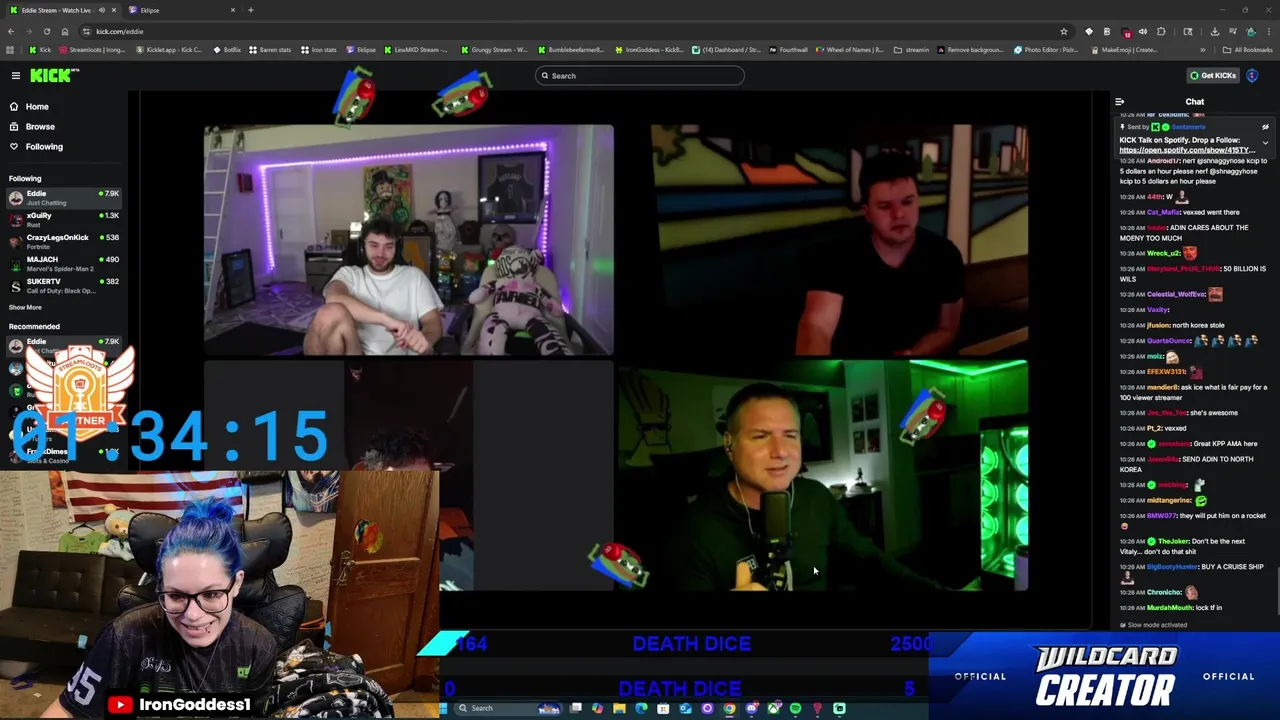Click Windows taskbar Search box

[508, 708]
